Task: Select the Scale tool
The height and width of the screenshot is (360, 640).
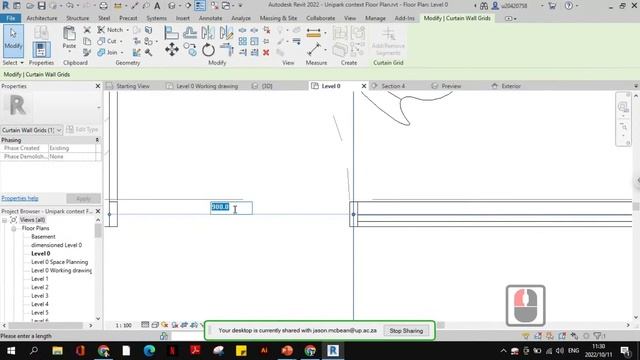Action: tap(254, 41)
